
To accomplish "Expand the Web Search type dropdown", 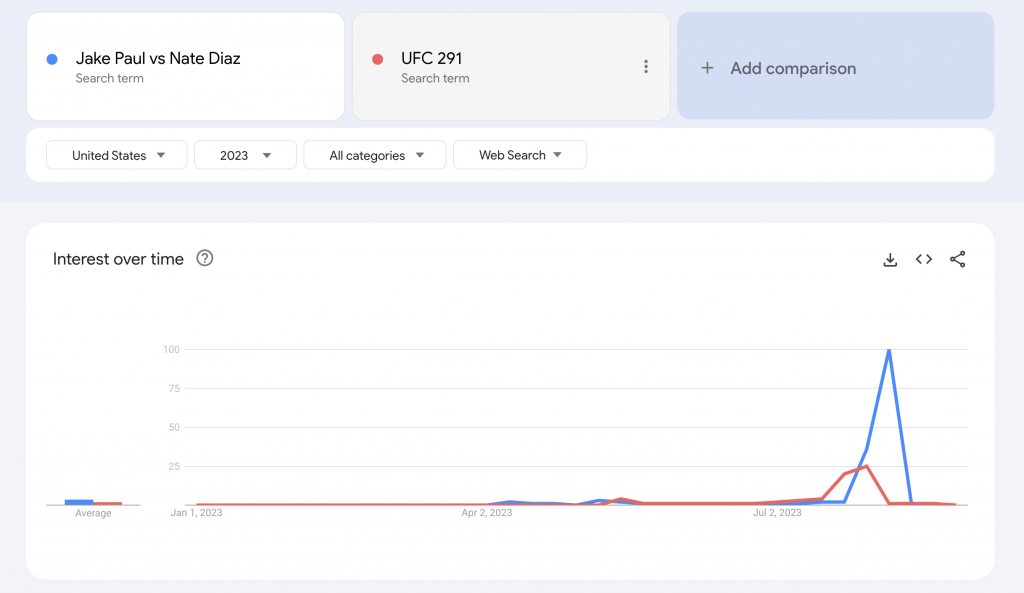I will click(519, 155).
